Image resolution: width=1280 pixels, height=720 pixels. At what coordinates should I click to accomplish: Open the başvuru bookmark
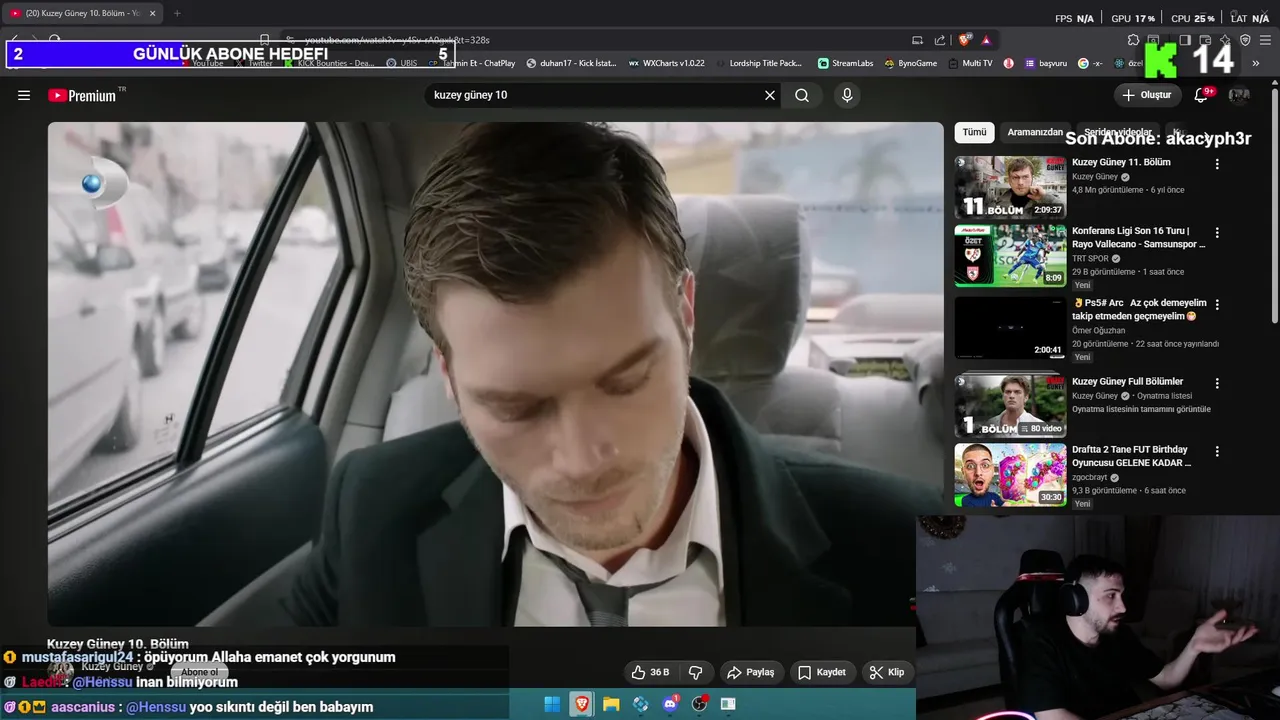click(1045, 63)
